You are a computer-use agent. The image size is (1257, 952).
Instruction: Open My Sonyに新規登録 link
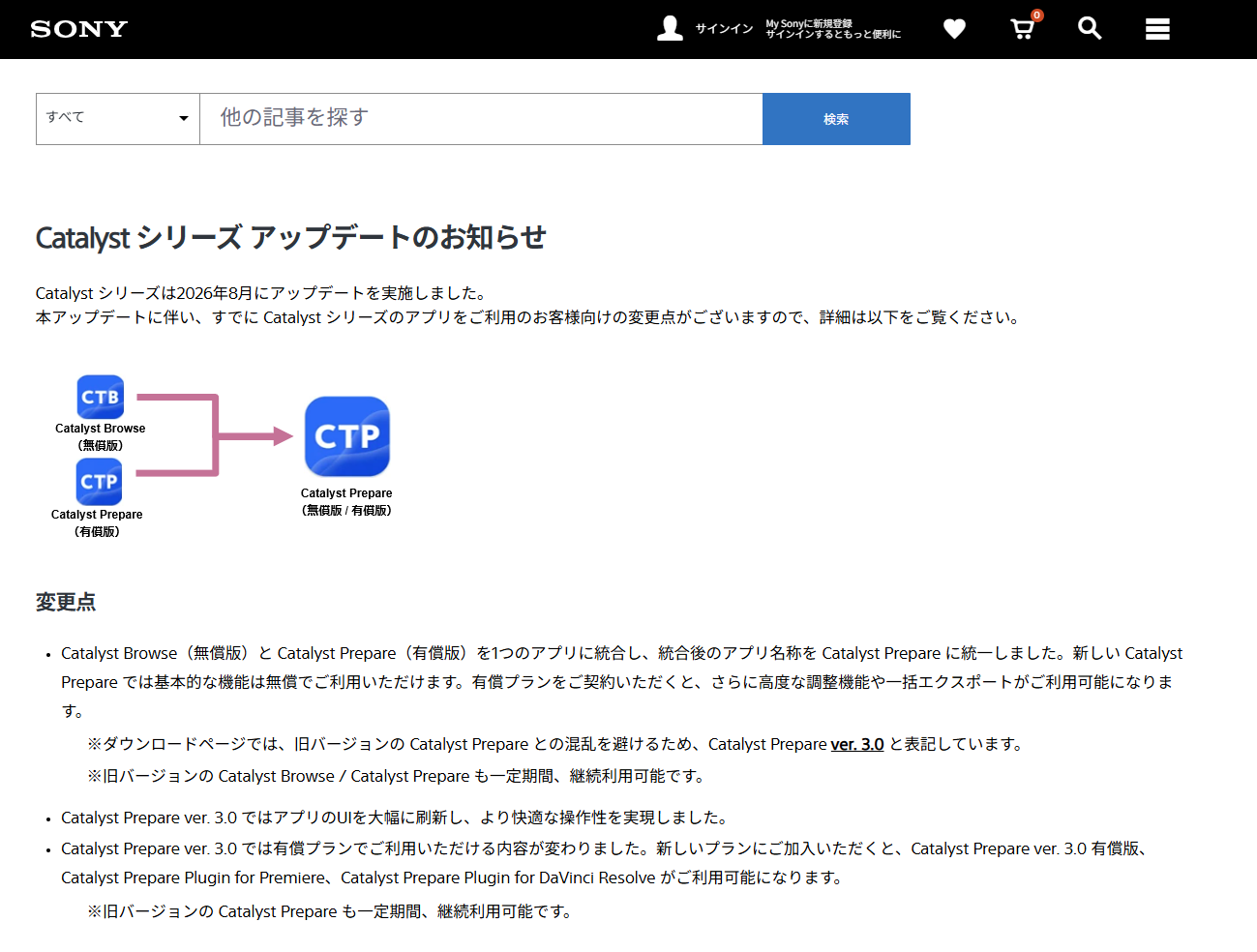(809, 23)
